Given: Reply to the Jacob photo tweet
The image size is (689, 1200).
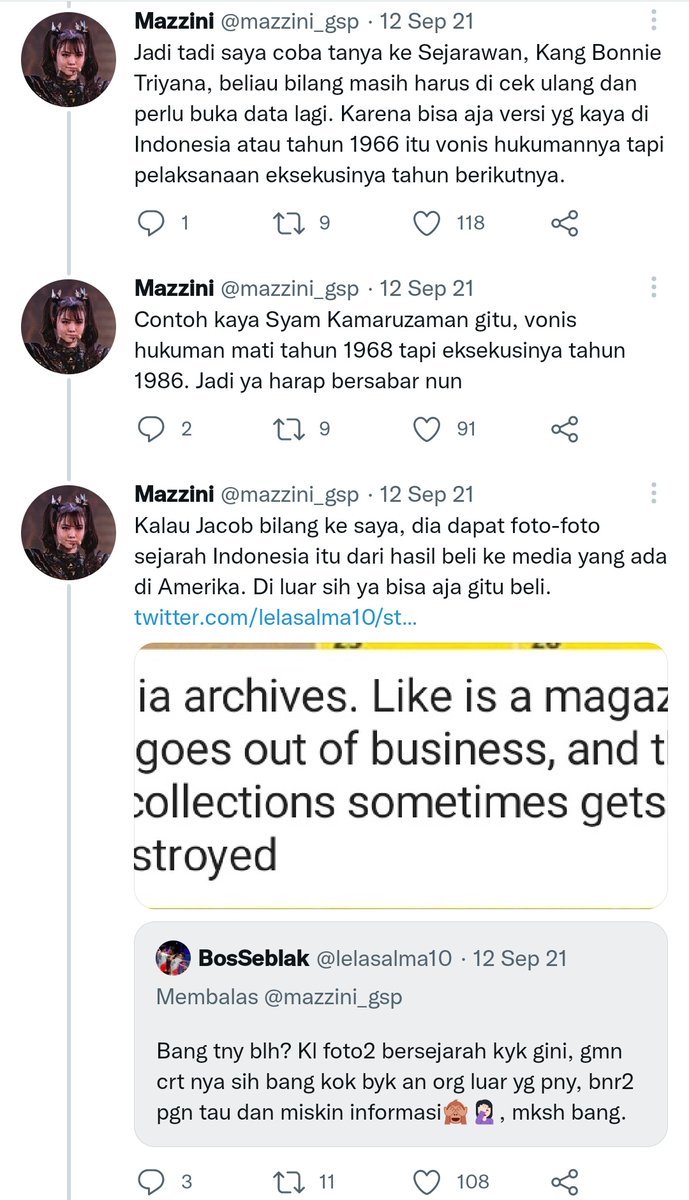Looking at the screenshot, I should coord(150,1181).
